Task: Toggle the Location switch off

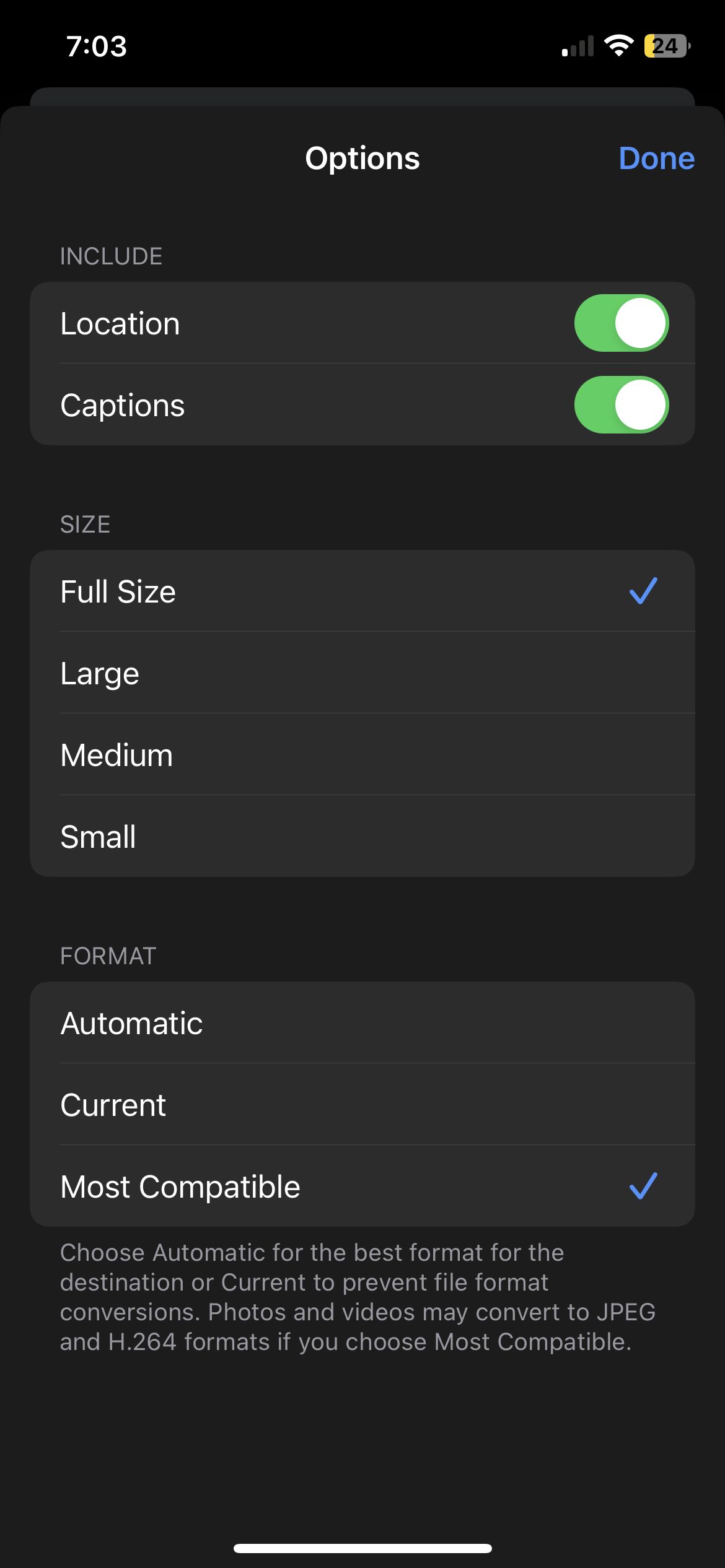Action: point(621,323)
